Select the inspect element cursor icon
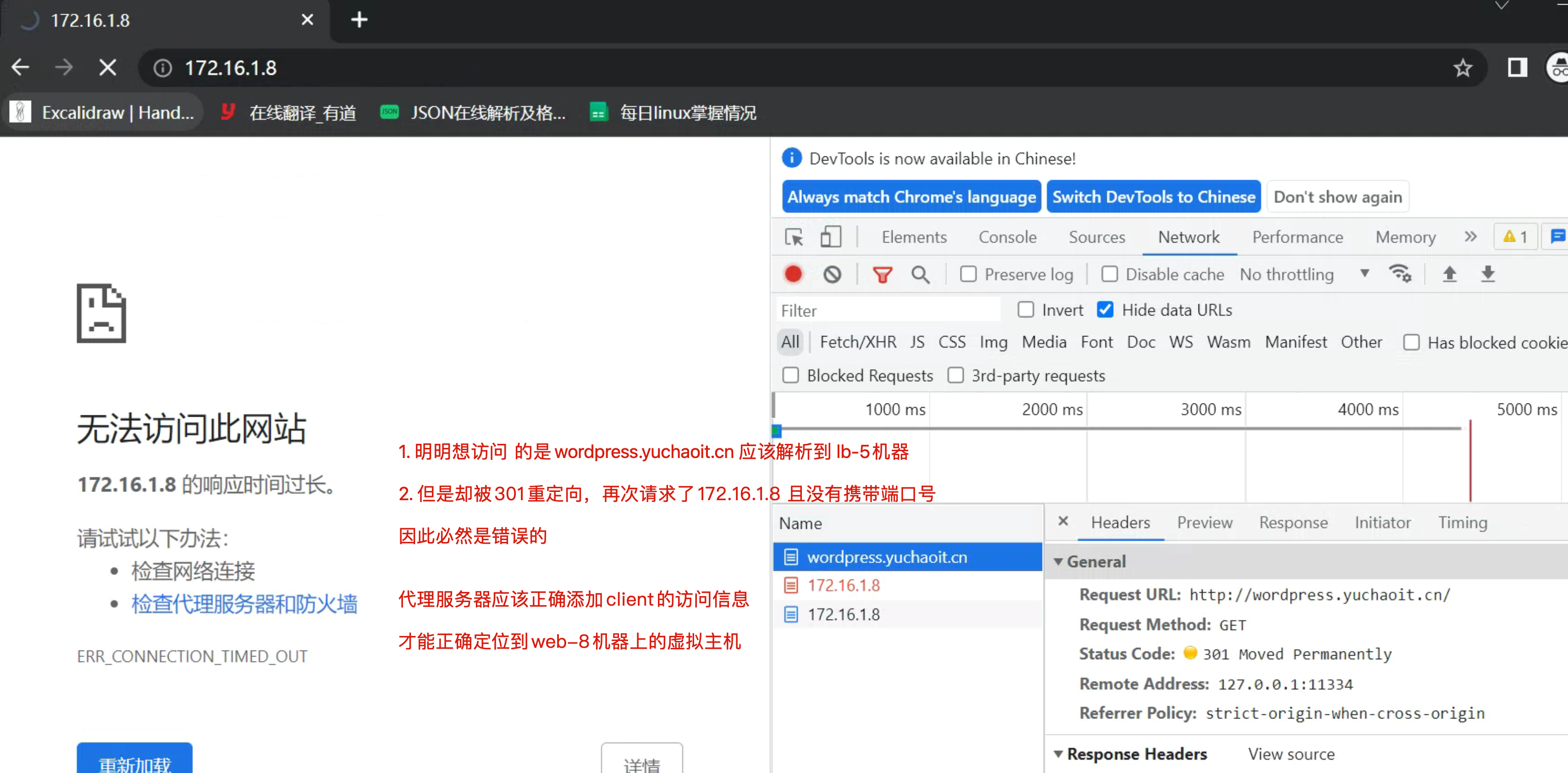 [x=794, y=237]
